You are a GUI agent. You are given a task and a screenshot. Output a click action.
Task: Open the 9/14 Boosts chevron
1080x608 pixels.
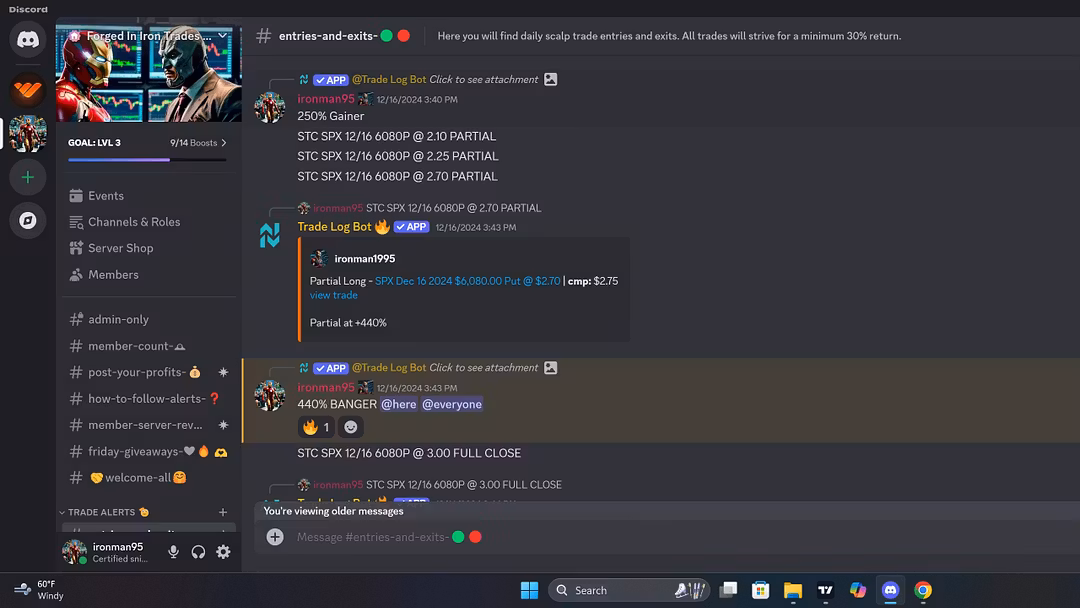tap(224, 143)
